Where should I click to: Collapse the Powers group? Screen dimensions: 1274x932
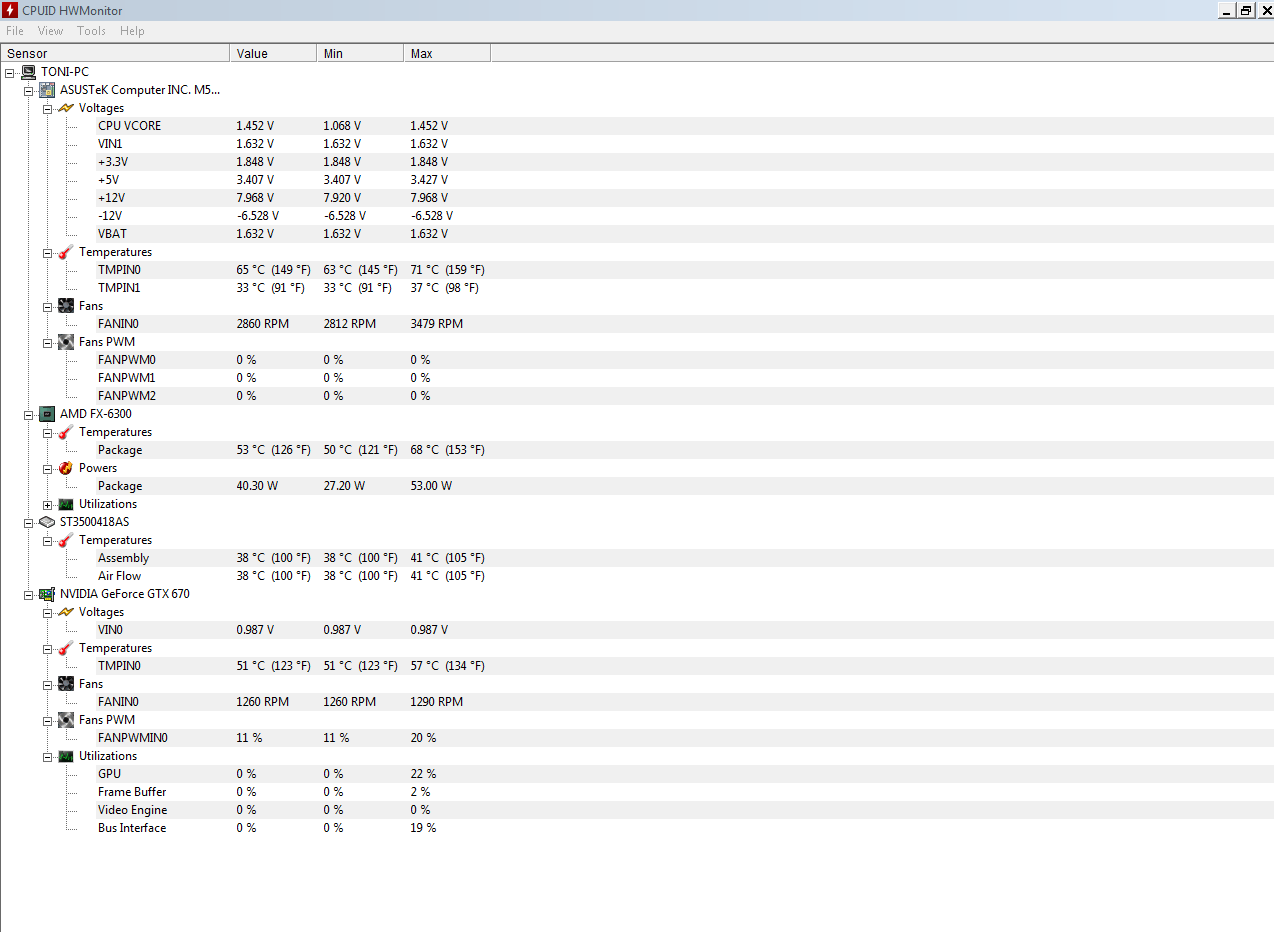48,469
